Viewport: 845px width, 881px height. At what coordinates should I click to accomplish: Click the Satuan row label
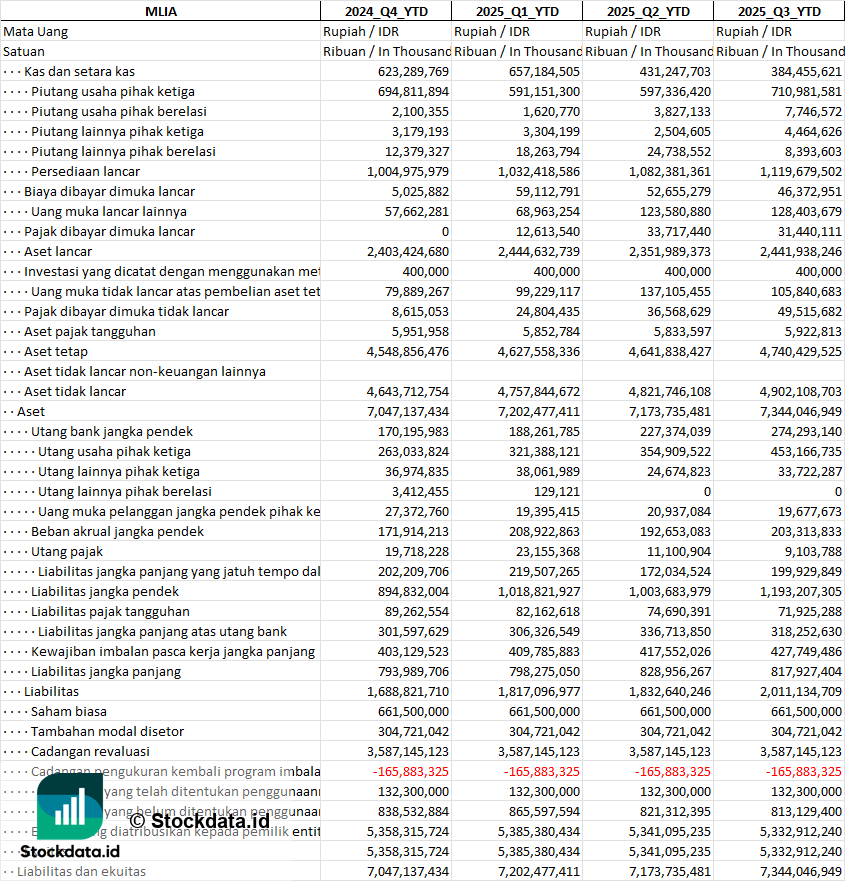24,52
